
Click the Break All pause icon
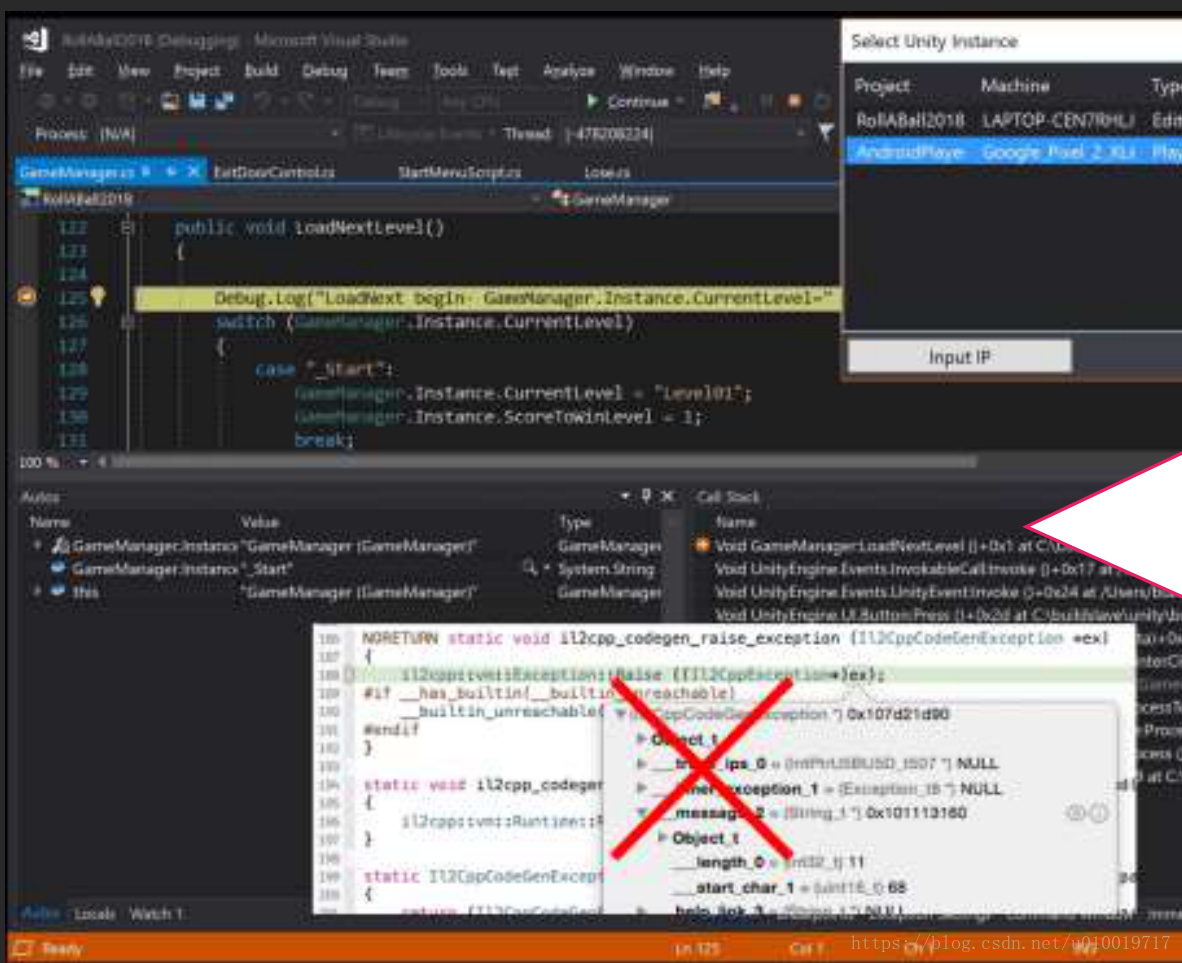click(x=766, y=101)
